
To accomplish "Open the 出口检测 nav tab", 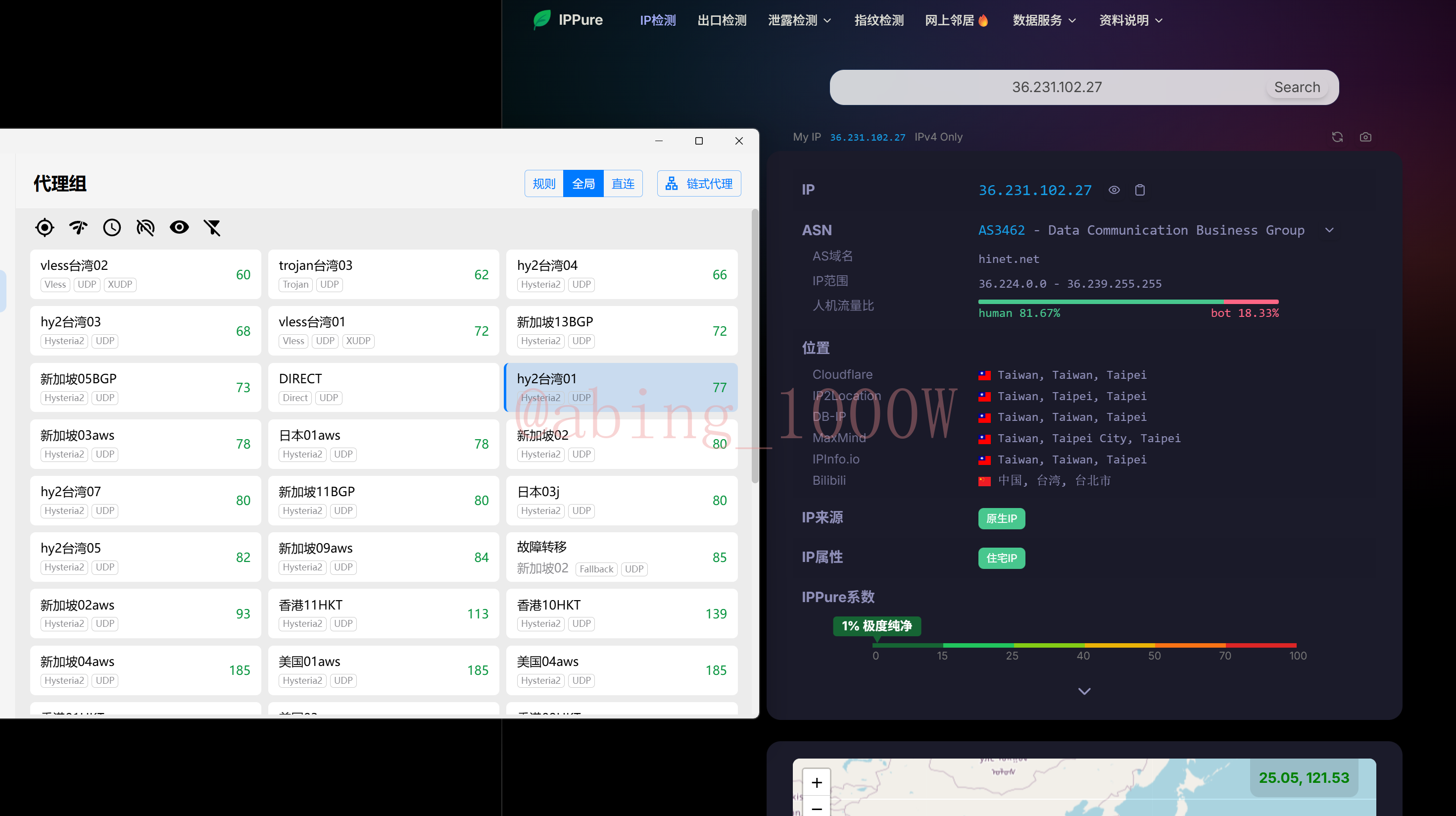I will coord(722,20).
